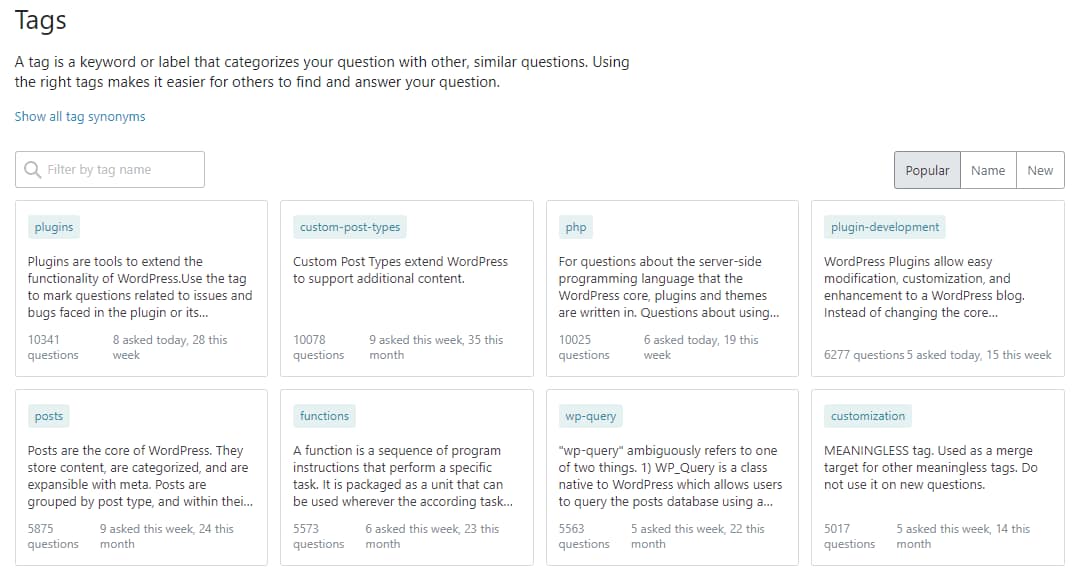Open the plugins tag
Screen dimensions: 1082x573
pyautogui.click(x=54, y=227)
